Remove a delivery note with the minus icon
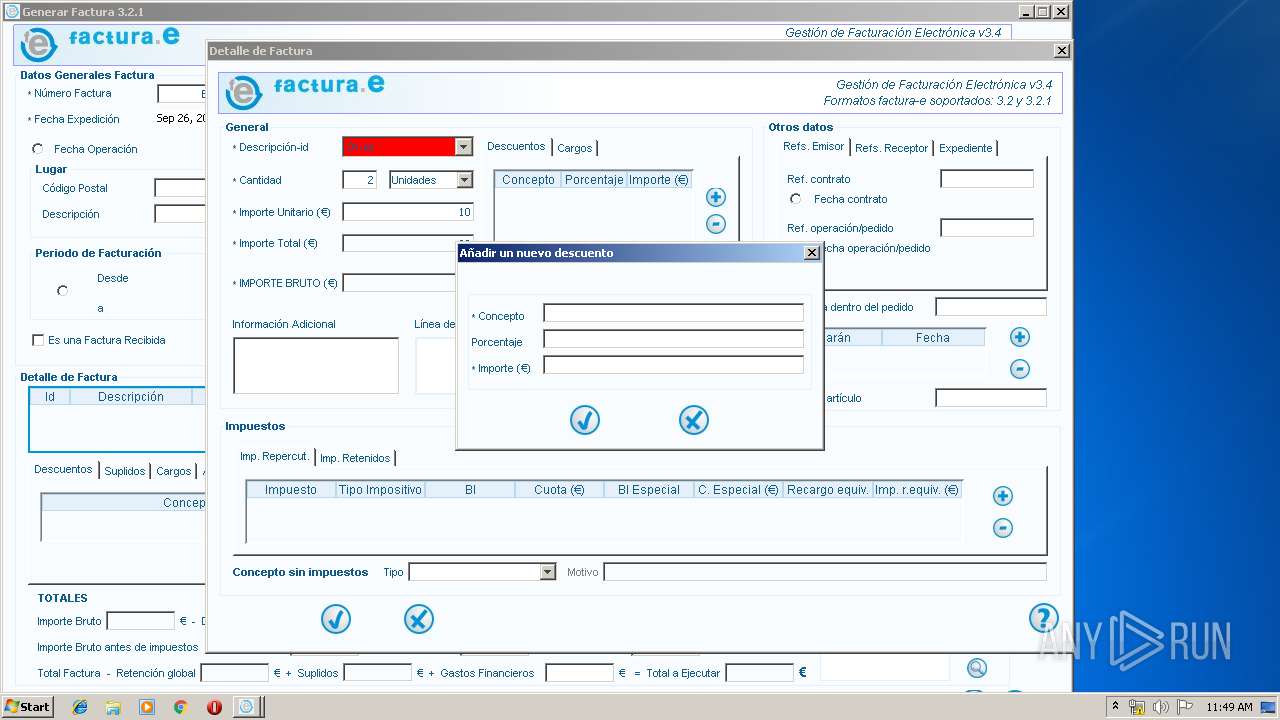The image size is (1280, 720). 1020,369
